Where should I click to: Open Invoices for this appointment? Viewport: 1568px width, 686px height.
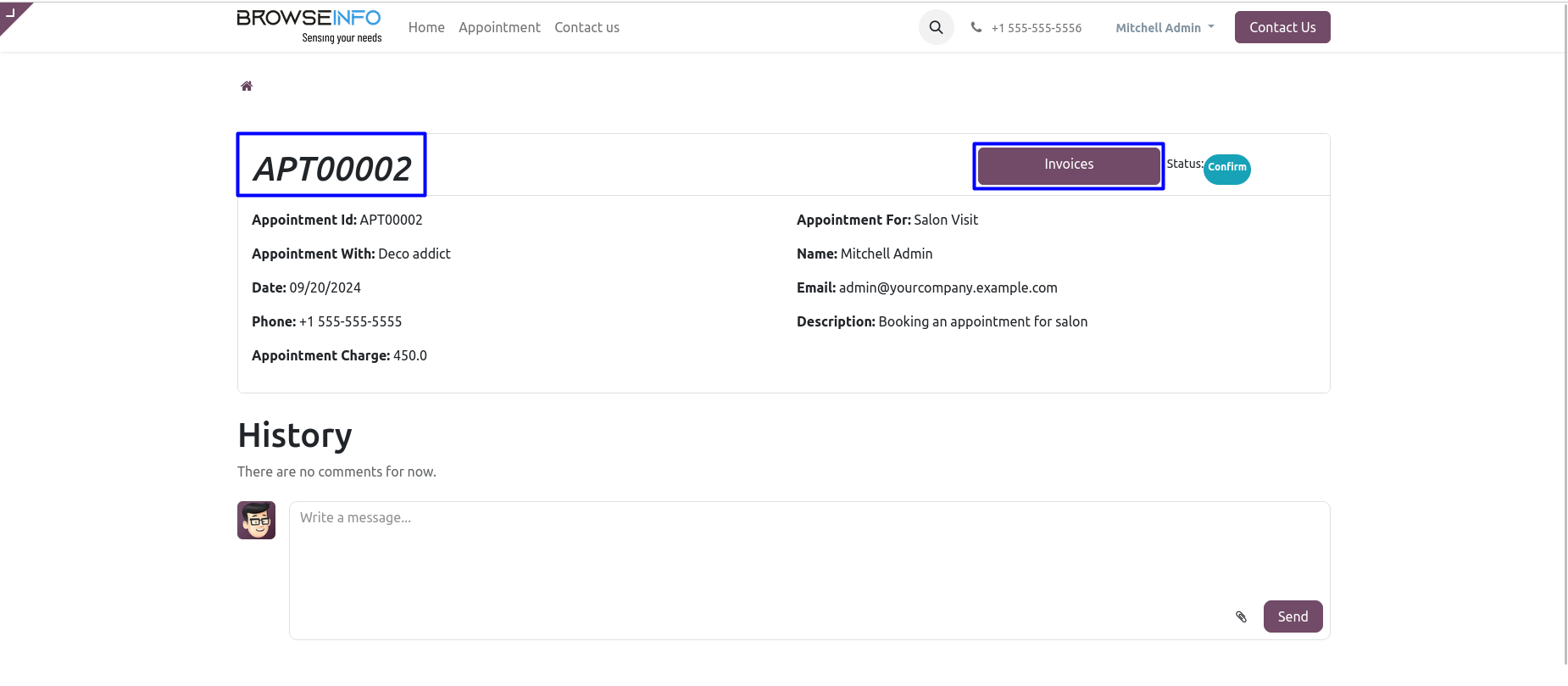coord(1068,165)
